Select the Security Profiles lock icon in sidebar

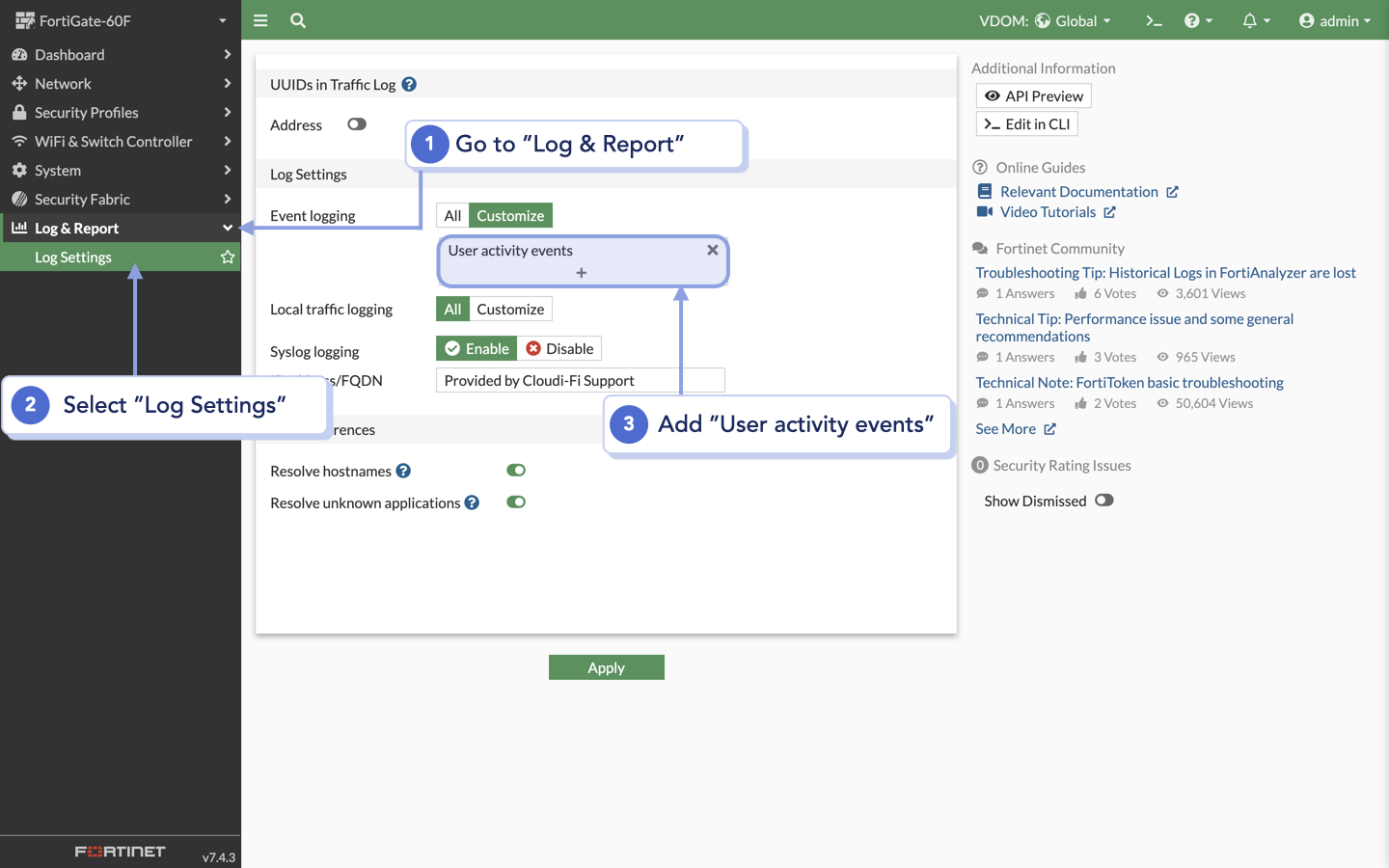[x=21, y=112]
